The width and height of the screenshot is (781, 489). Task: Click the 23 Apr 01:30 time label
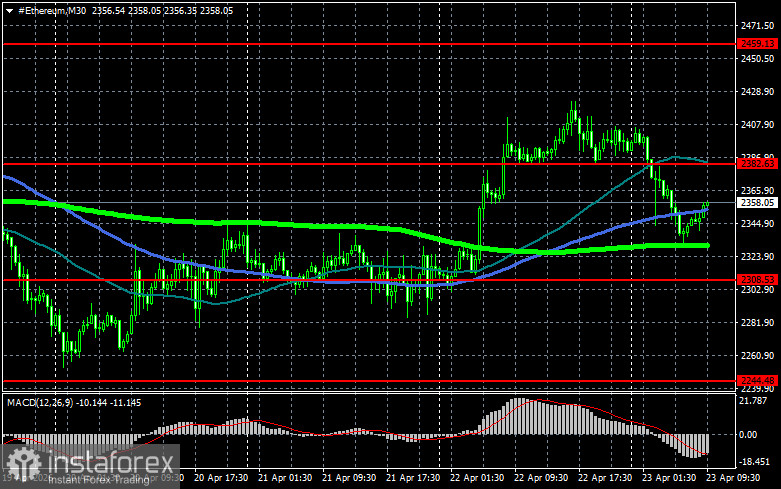669,478
